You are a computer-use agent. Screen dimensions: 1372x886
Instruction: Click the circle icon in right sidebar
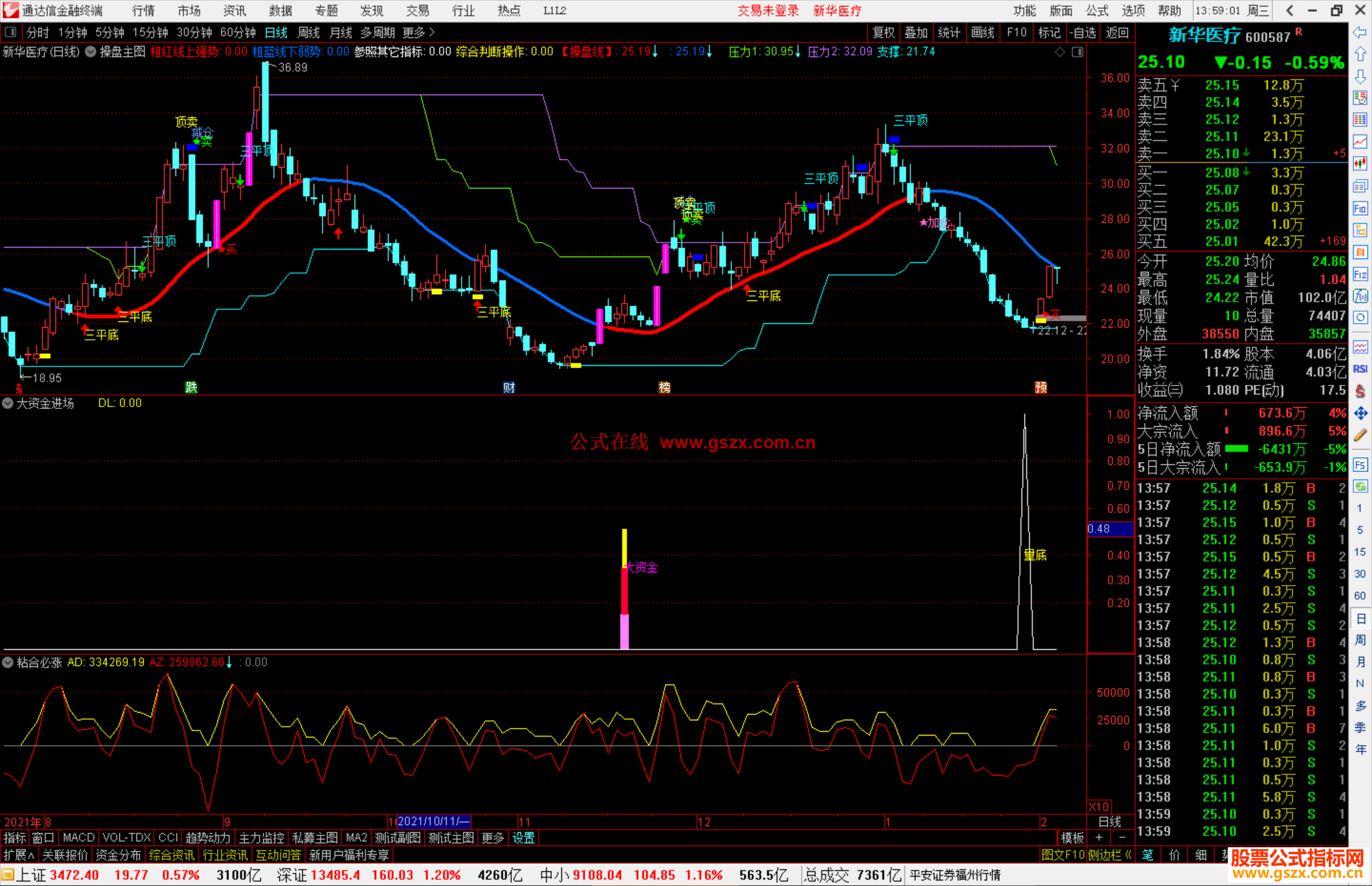[1360, 318]
